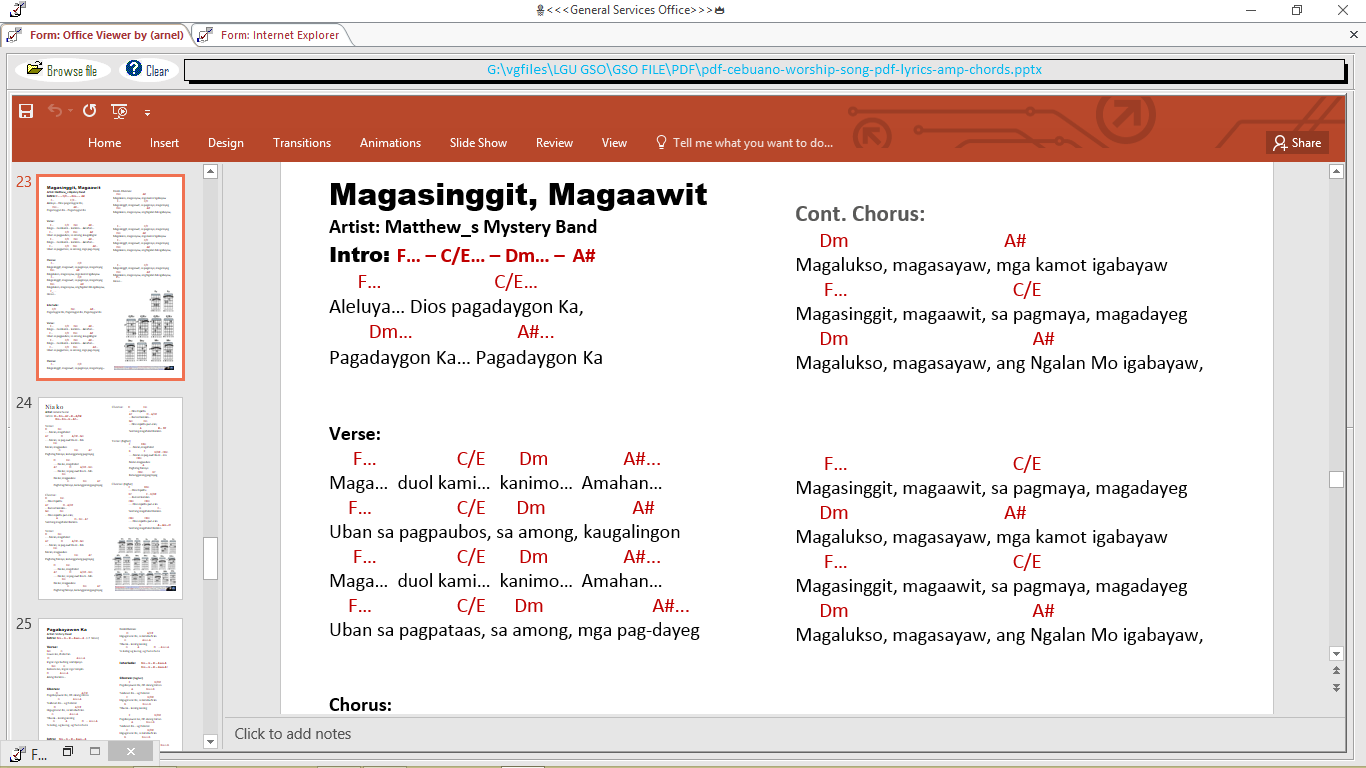Go to previous slide double-arrow button

click(1336, 672)
